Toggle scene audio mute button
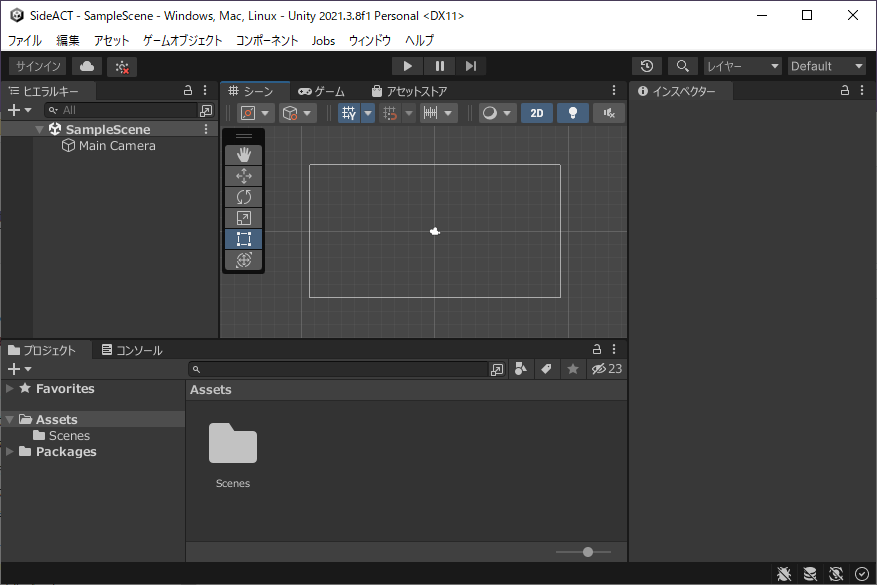 click(x=609, y=113)
